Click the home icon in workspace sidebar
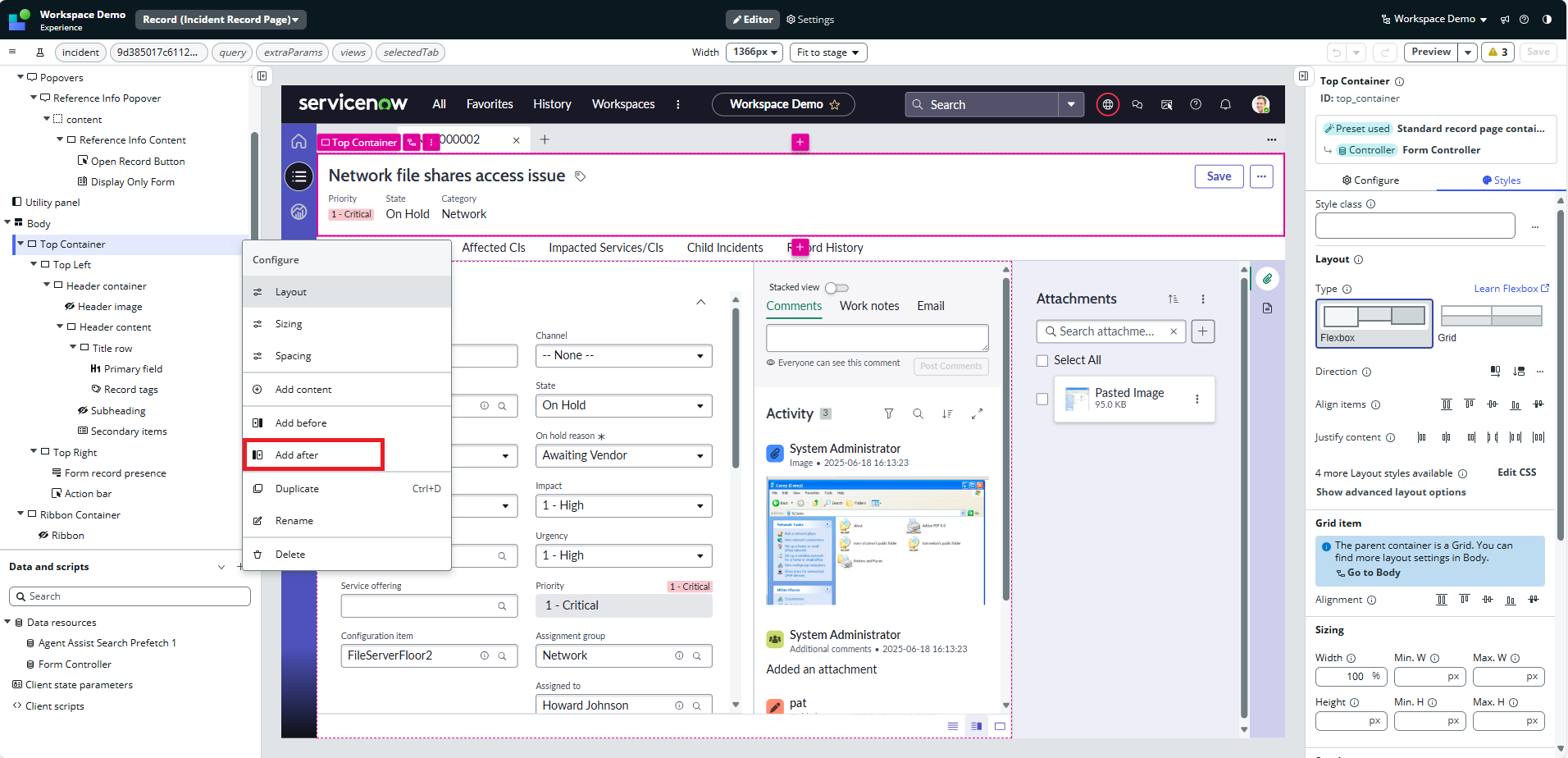Screen dimensions: 1568x758 299,142
